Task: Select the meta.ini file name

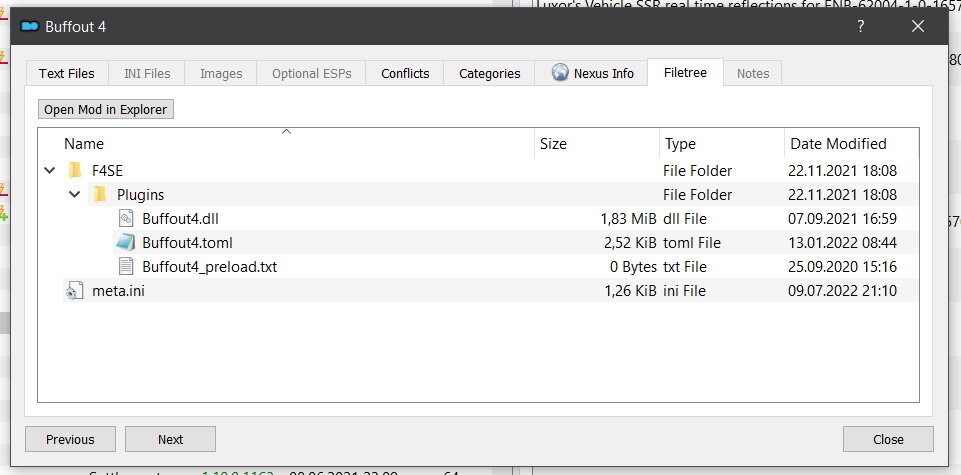Action: pos(118,291)
